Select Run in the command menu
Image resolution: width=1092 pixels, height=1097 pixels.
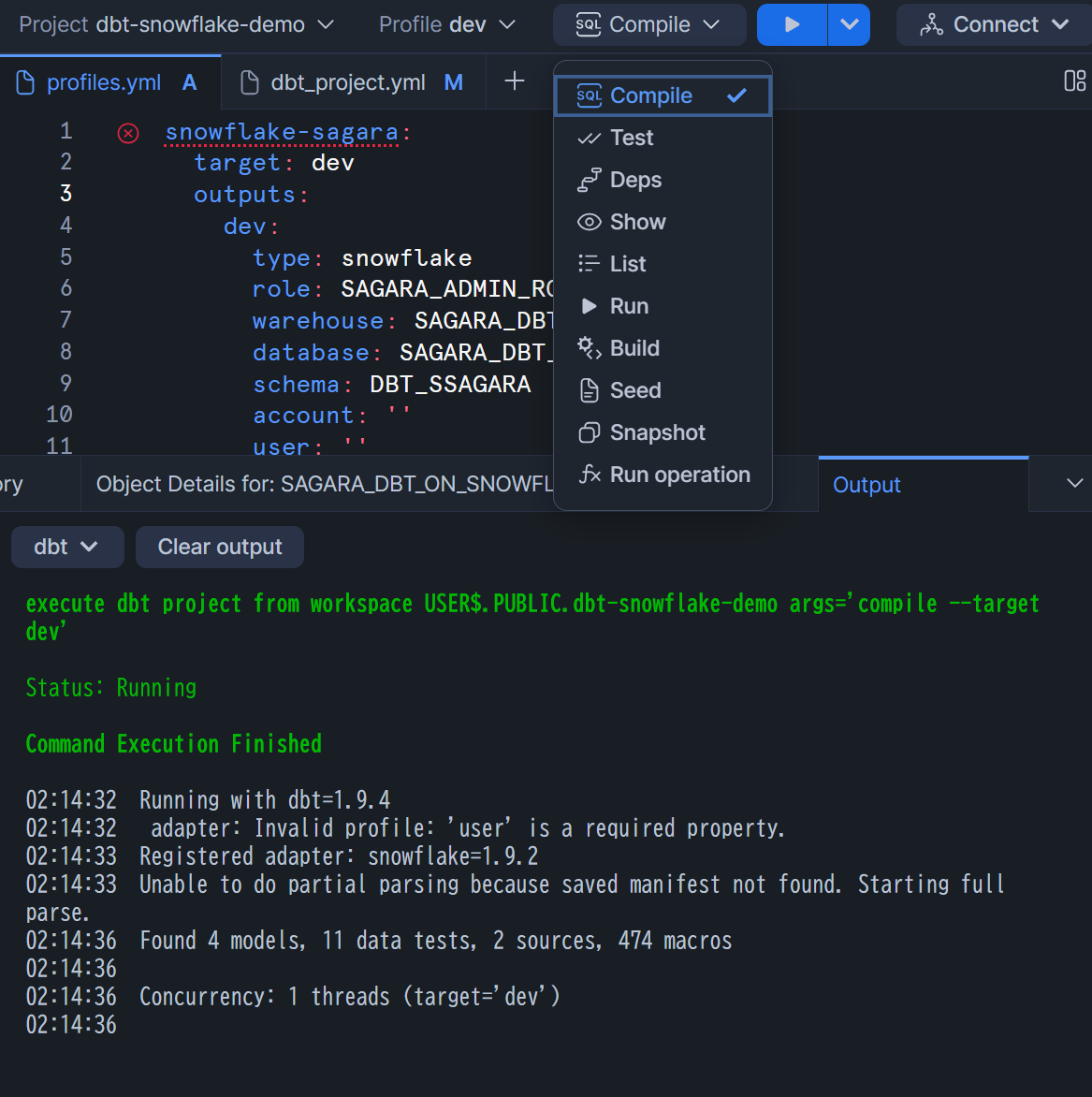pyautogui.click(x=662, y=306)
